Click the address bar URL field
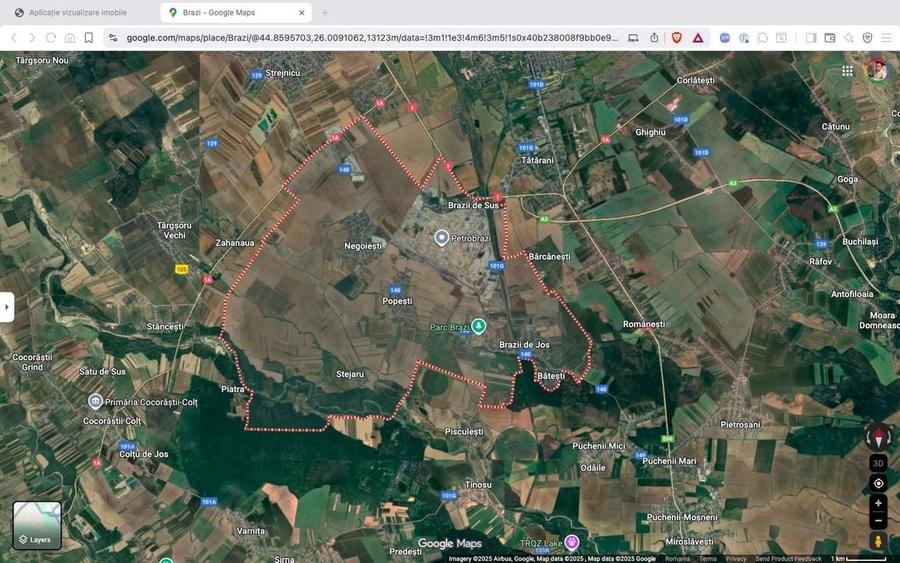Viewport: 900px width, 563px height. click(372, 38)
